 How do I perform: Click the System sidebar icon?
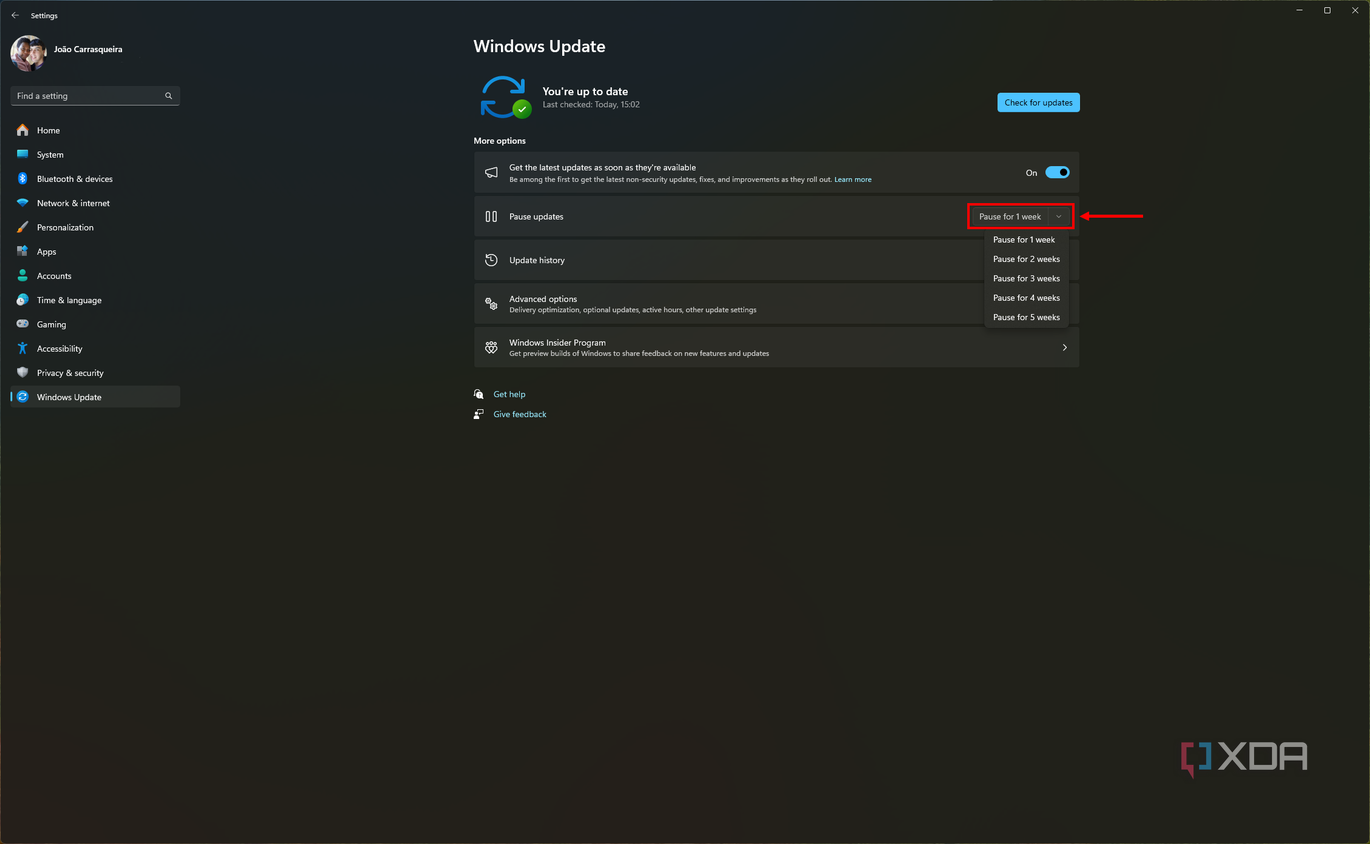[22, 154]
